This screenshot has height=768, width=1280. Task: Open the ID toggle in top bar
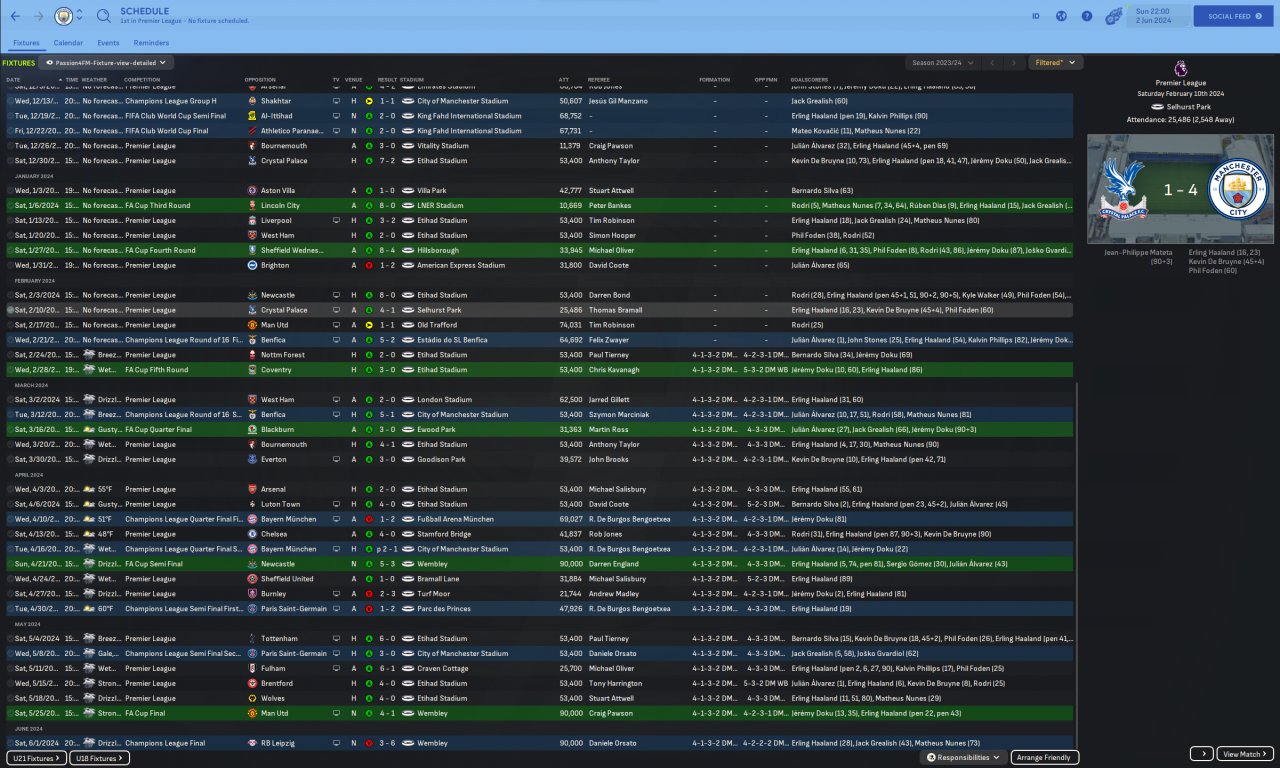point(1035,16)
